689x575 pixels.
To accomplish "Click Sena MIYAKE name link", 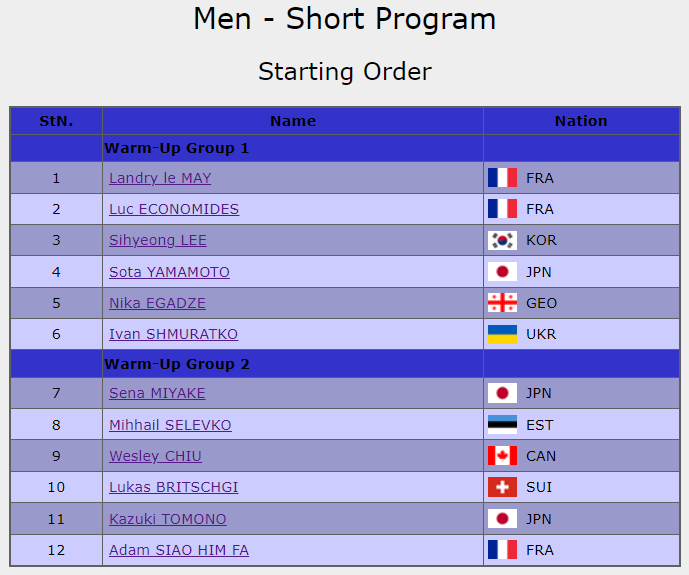I will [157, 393].
